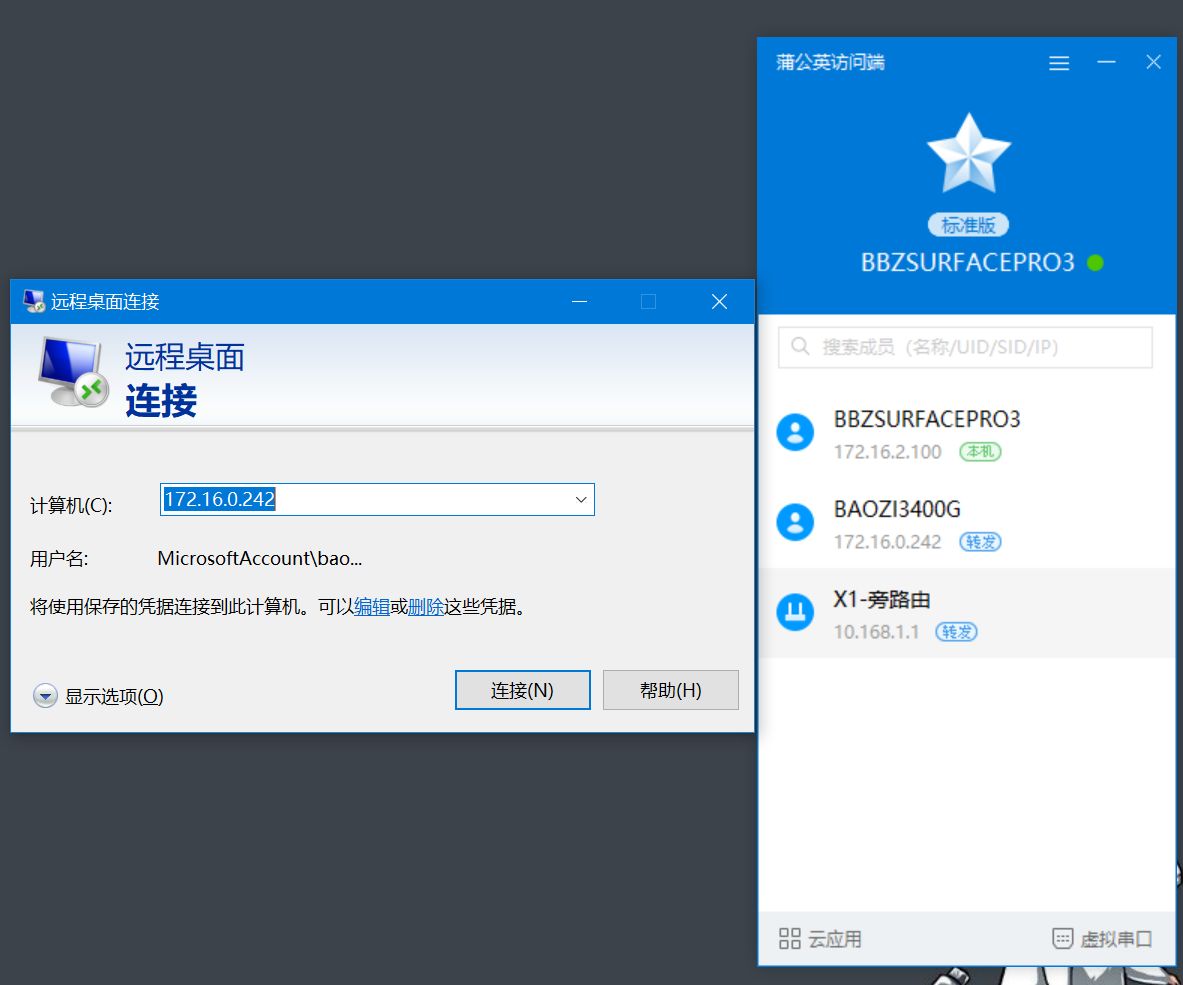The width and height of the screenshot is (1183, 985).
Task: Select the X1-旁路由 member name
Action: pyautogui.click(x=881, y=600)
